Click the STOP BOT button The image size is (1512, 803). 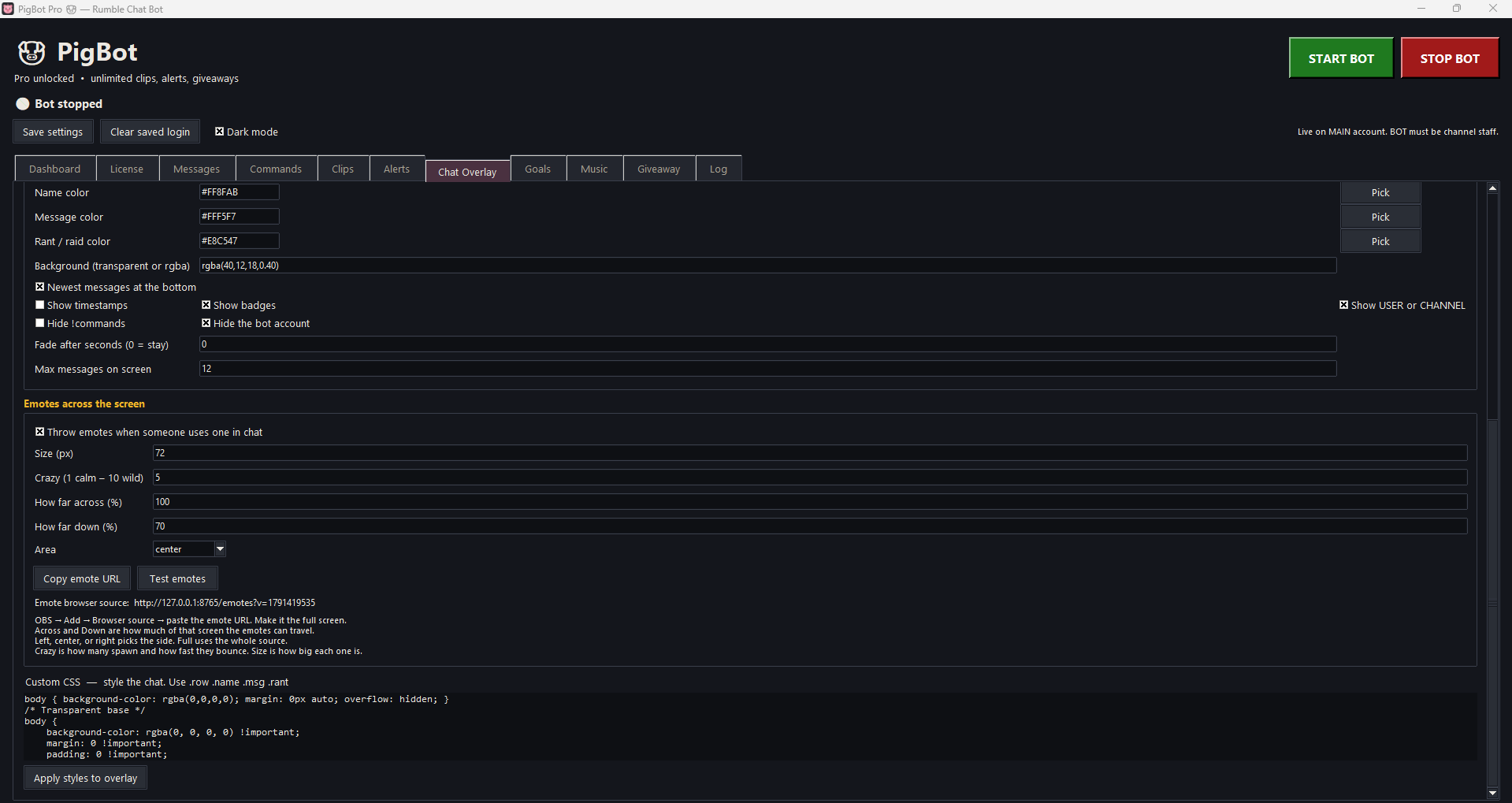[x=1450, y=58]
